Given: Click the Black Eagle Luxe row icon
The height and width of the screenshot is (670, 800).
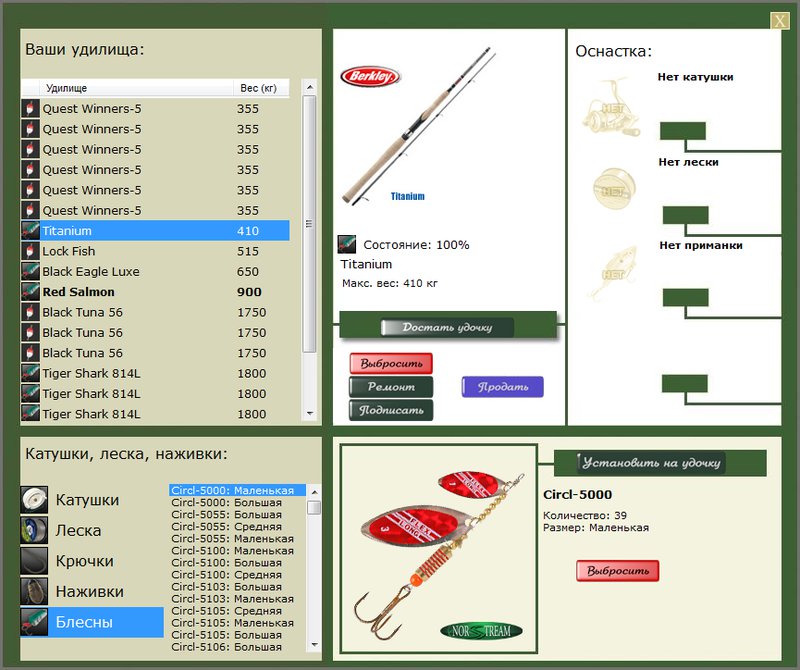Looking at the screenshot, I should pos(30,271).
